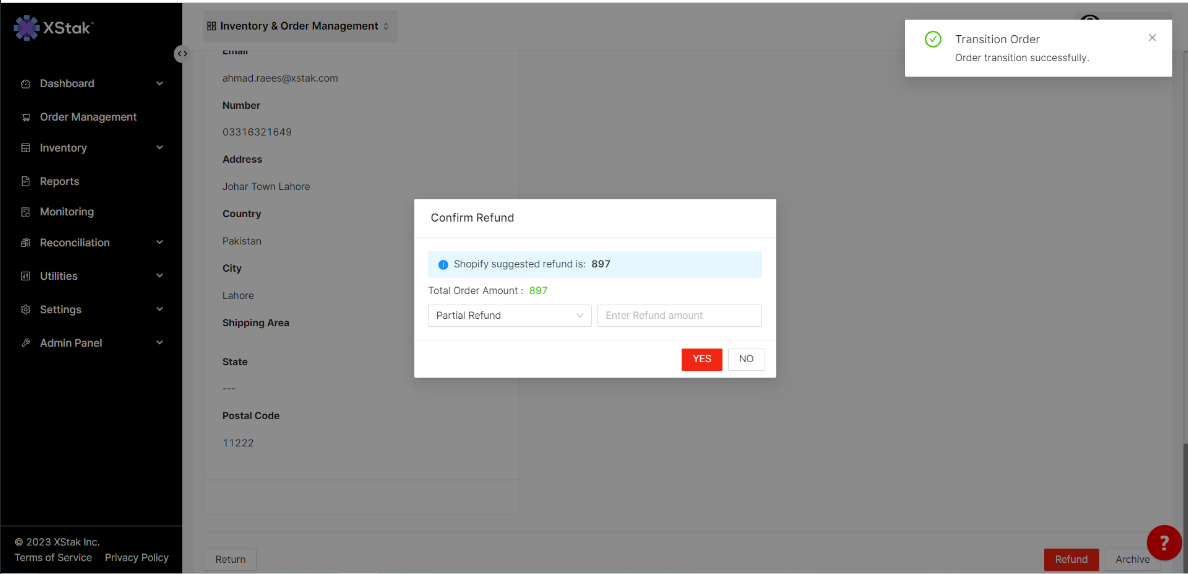Screen dimensions: 1188x574
Task: Click the red help question mark icon
Action: click(x=1163, y=542)
